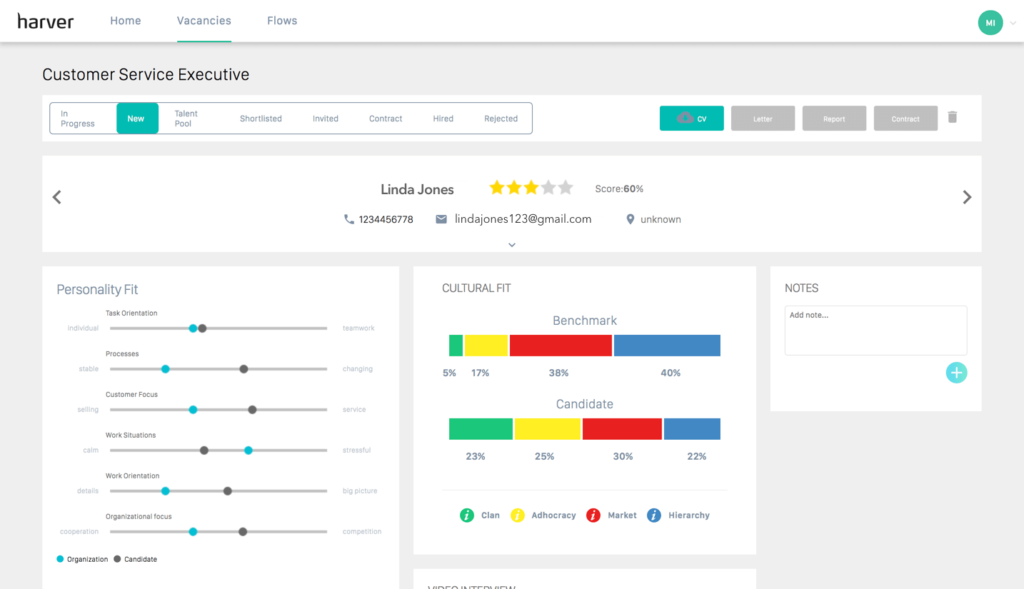Screen dimensions: 1024x589
Task: Delete the candidate using the trash icon
Action: (952, 117)
